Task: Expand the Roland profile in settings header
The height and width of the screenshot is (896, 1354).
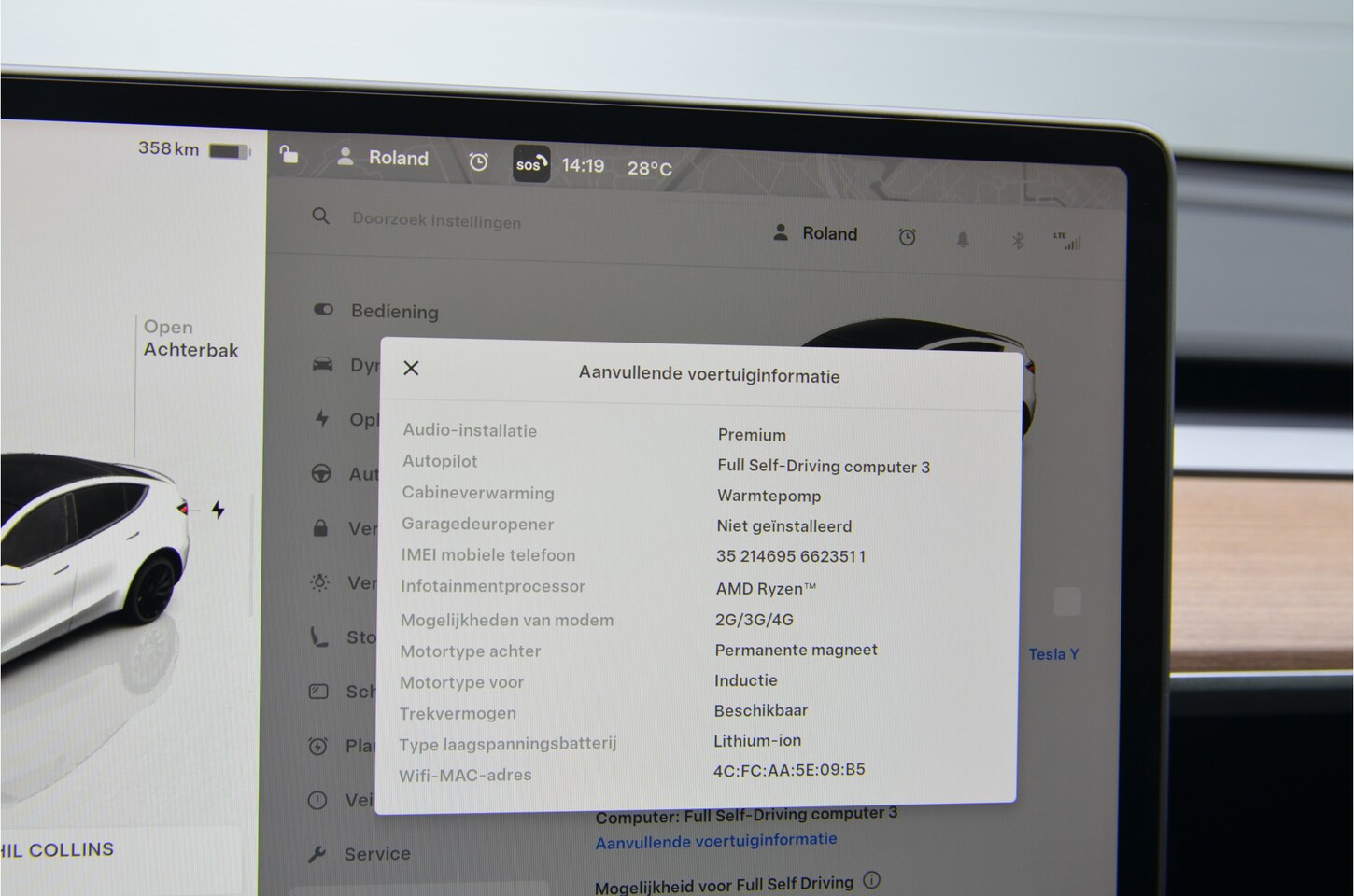Action: [x=815, y=233]
